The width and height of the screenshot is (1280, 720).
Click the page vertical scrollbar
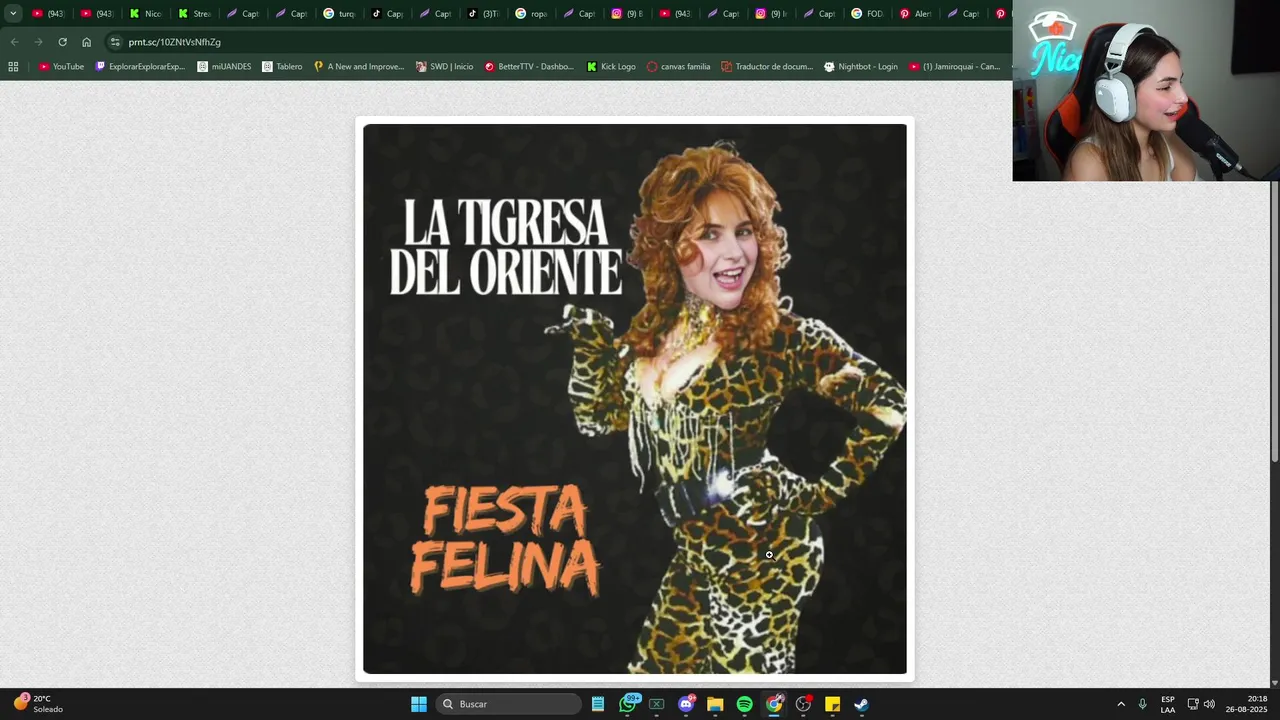[1275, 320]
